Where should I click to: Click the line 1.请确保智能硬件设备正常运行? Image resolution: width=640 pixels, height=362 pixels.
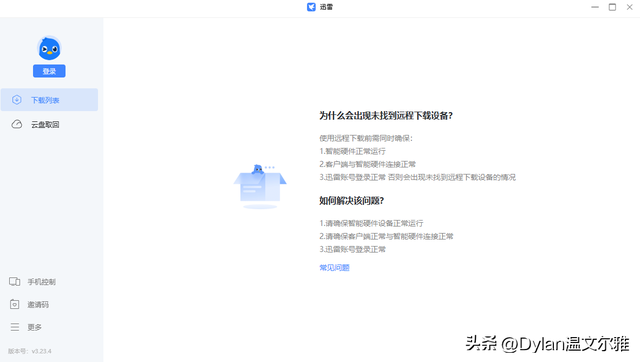tap(371, 224)
